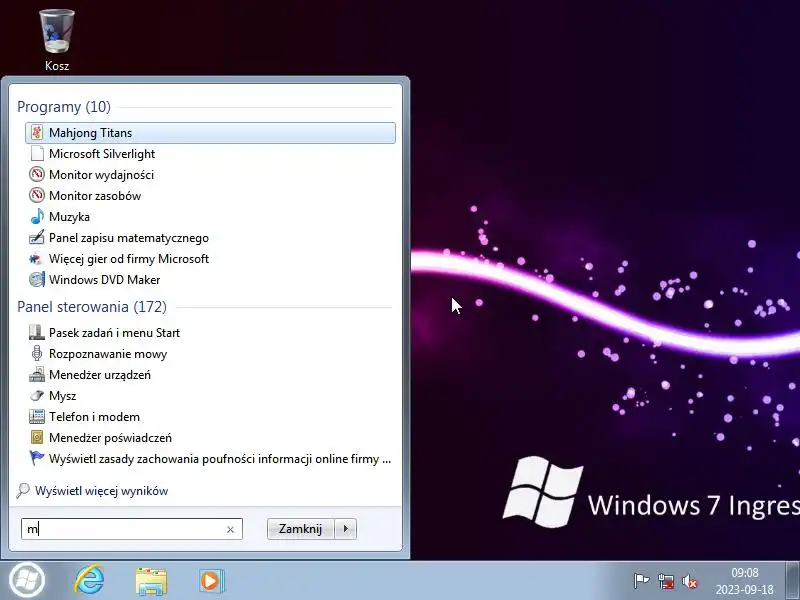The image size is (800, 600).
Task: Open Windows Explorer folder on taskbar
Action: coord(151,581)
